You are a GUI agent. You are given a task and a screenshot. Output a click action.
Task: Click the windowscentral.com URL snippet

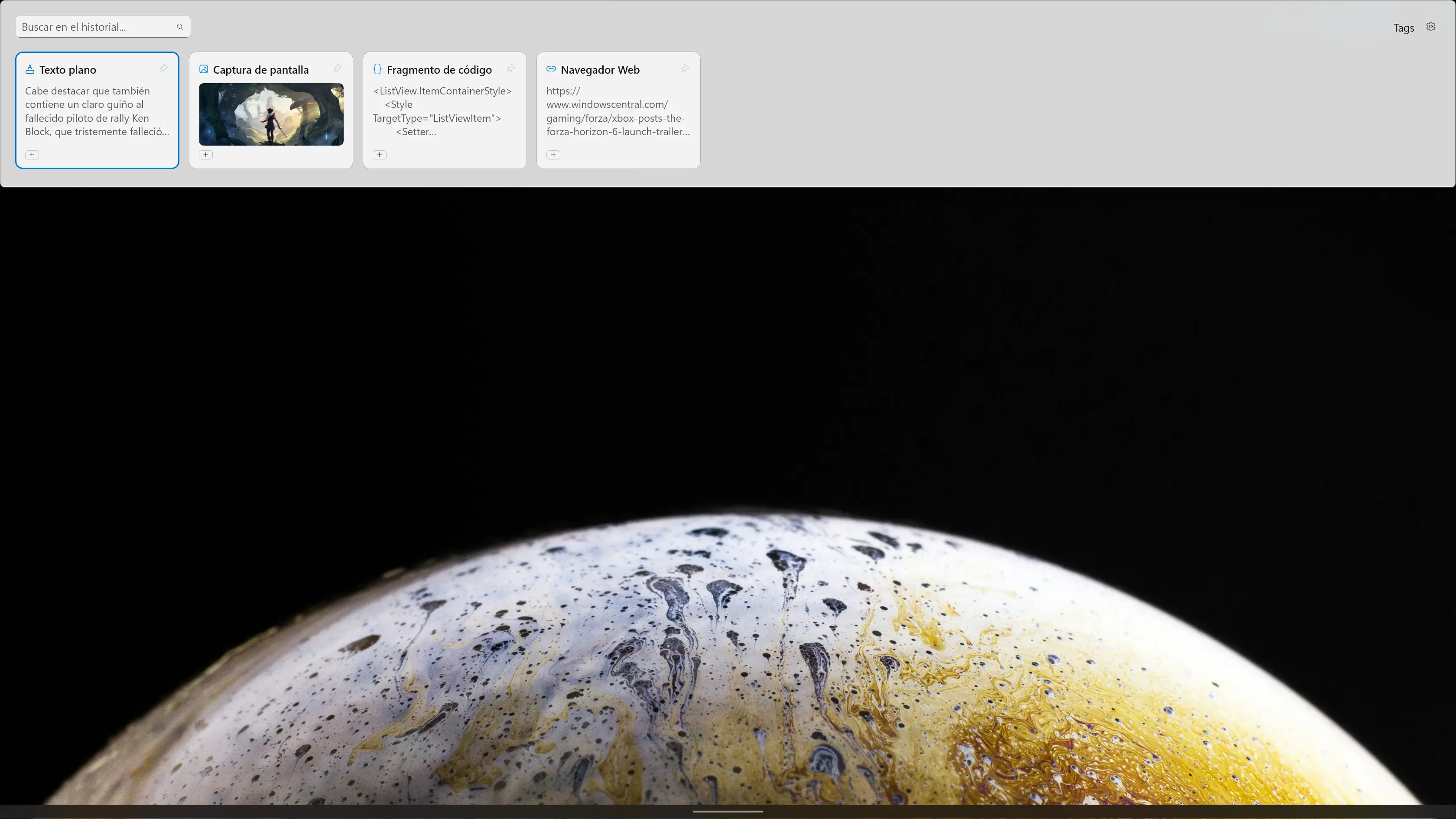point(618,111)
